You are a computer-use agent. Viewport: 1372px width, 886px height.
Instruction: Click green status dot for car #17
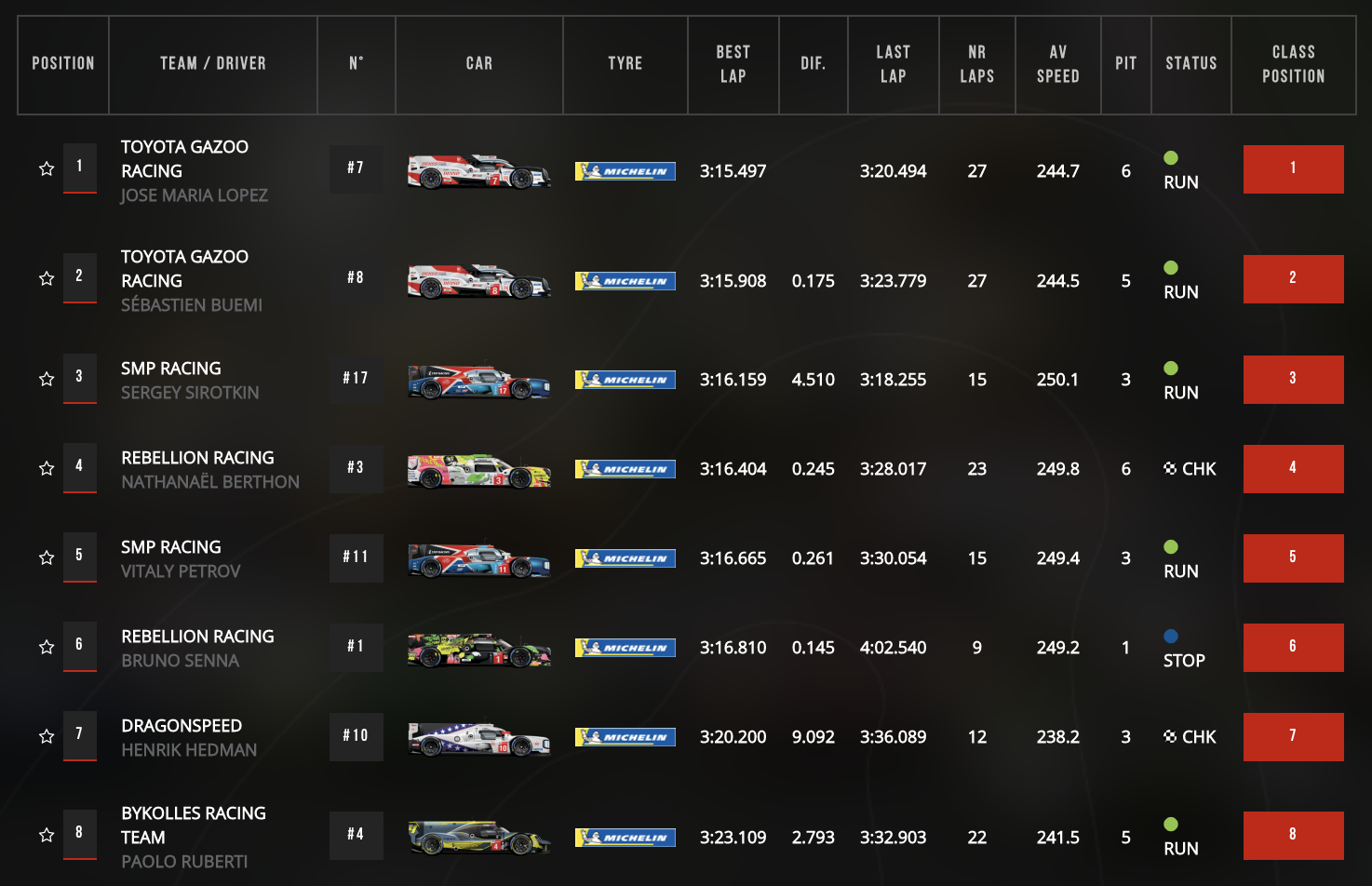(x=1171, y=369)
